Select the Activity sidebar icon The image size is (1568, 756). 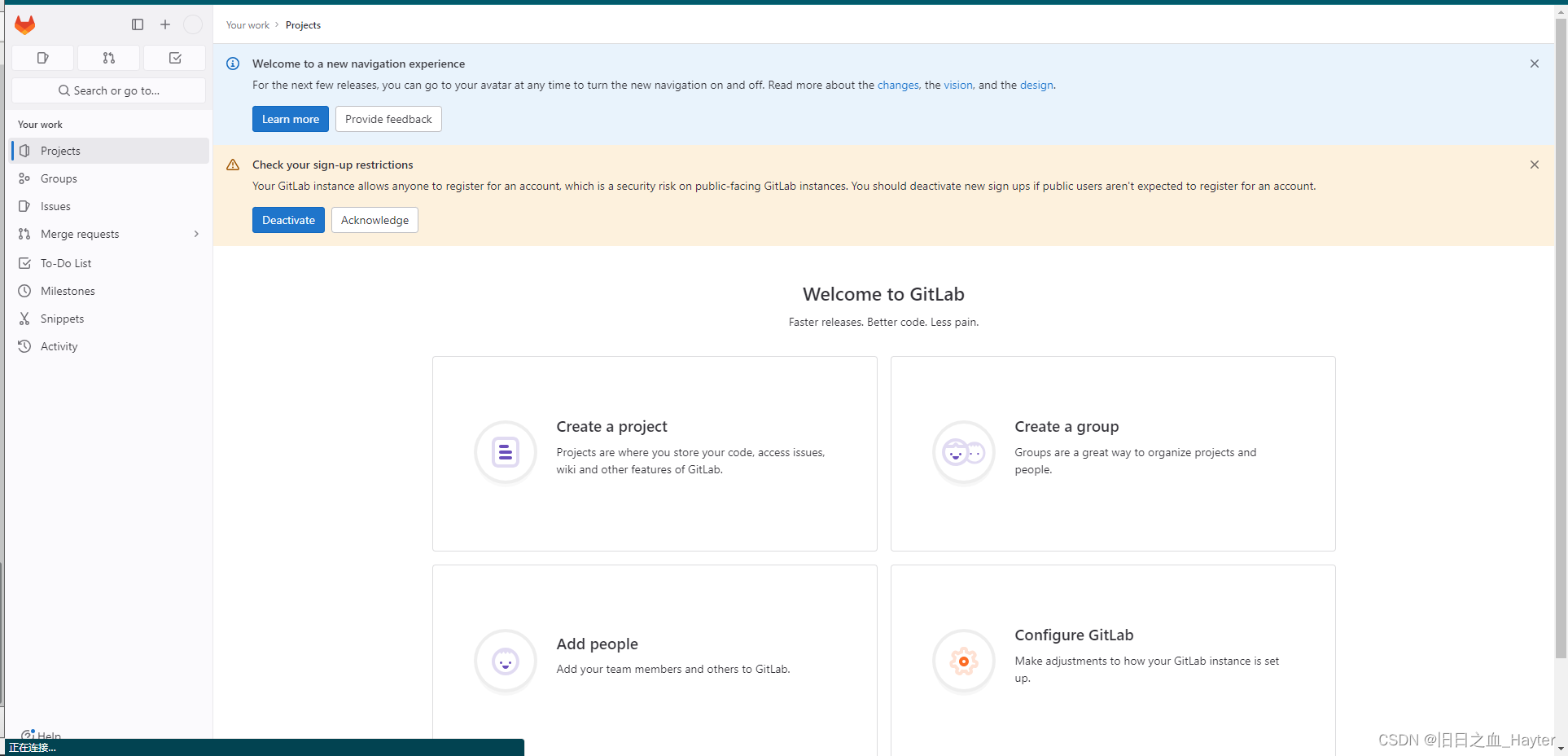[25, 346]
